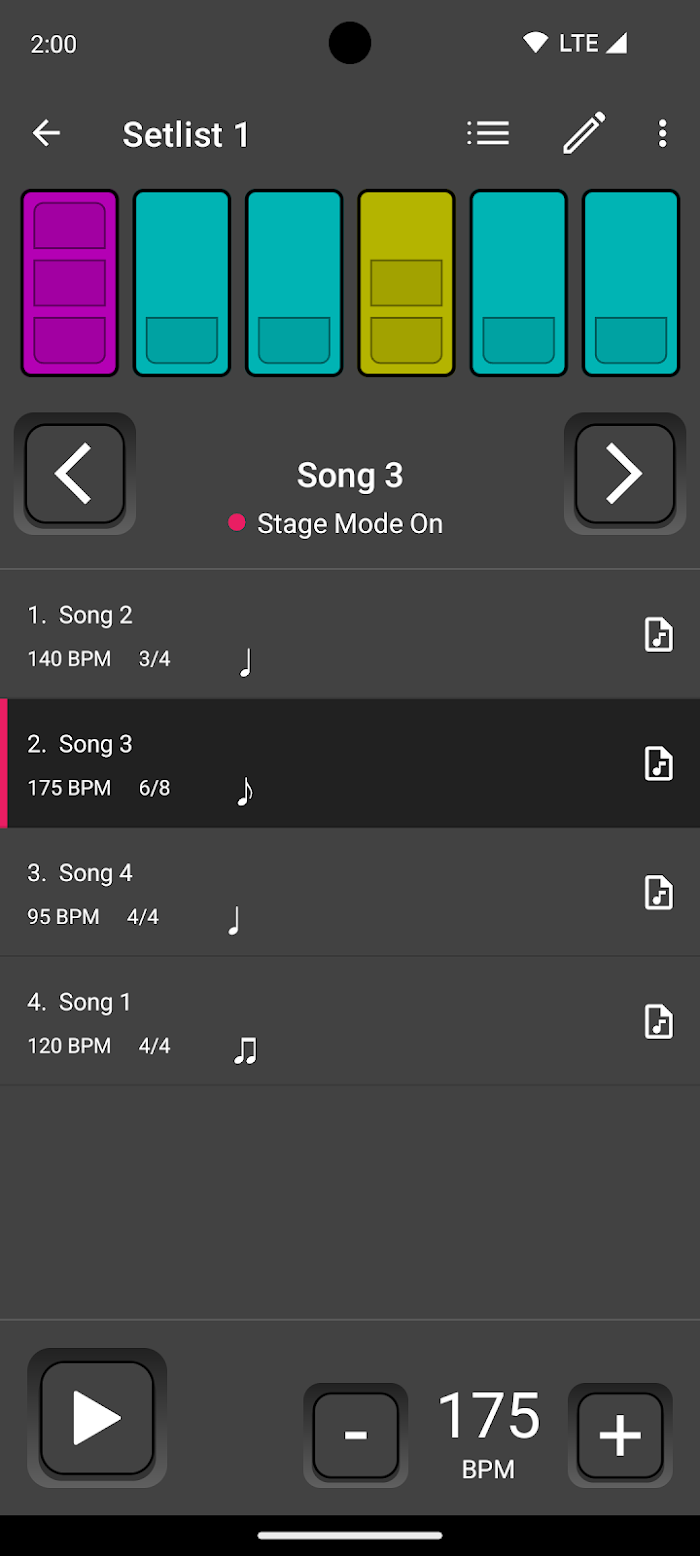The height and width of the screenshot is (1556, 700).
Task: Start metronome with the play button
Action: (97, 1417)
